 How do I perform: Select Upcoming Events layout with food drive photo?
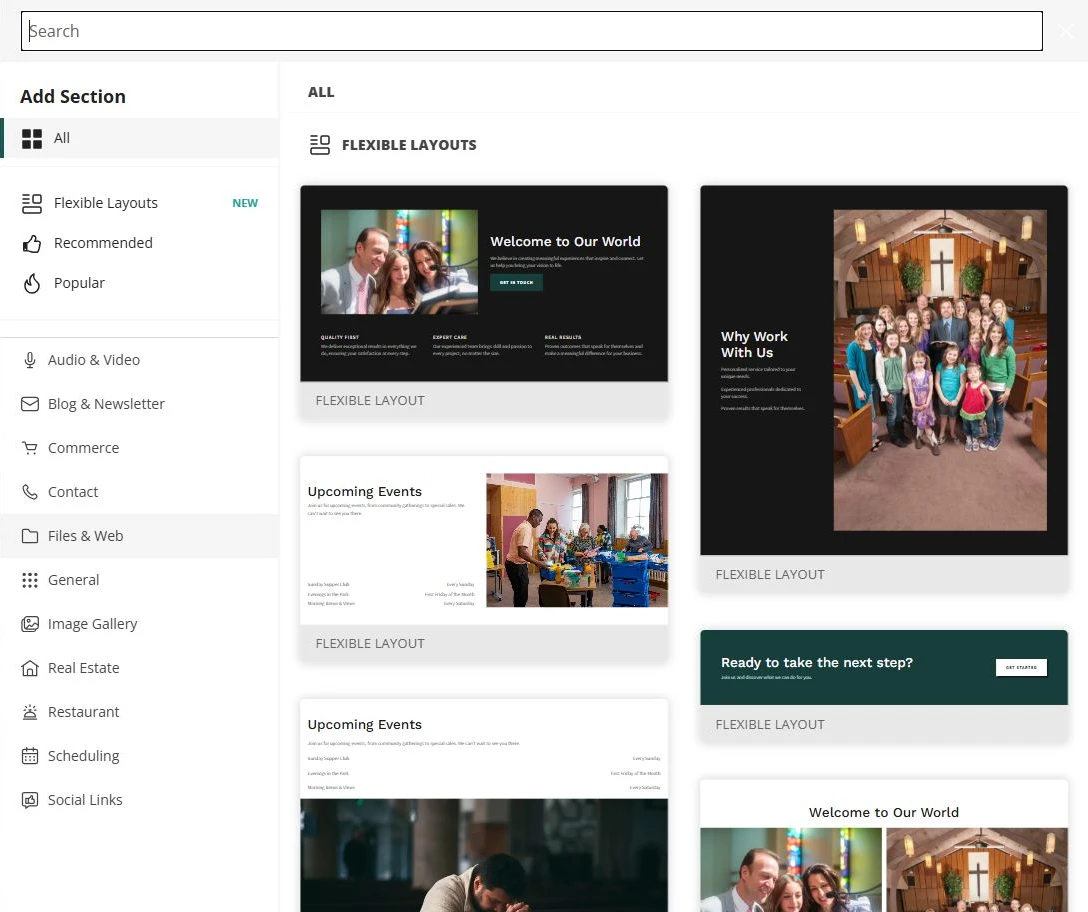pos(484,559)
